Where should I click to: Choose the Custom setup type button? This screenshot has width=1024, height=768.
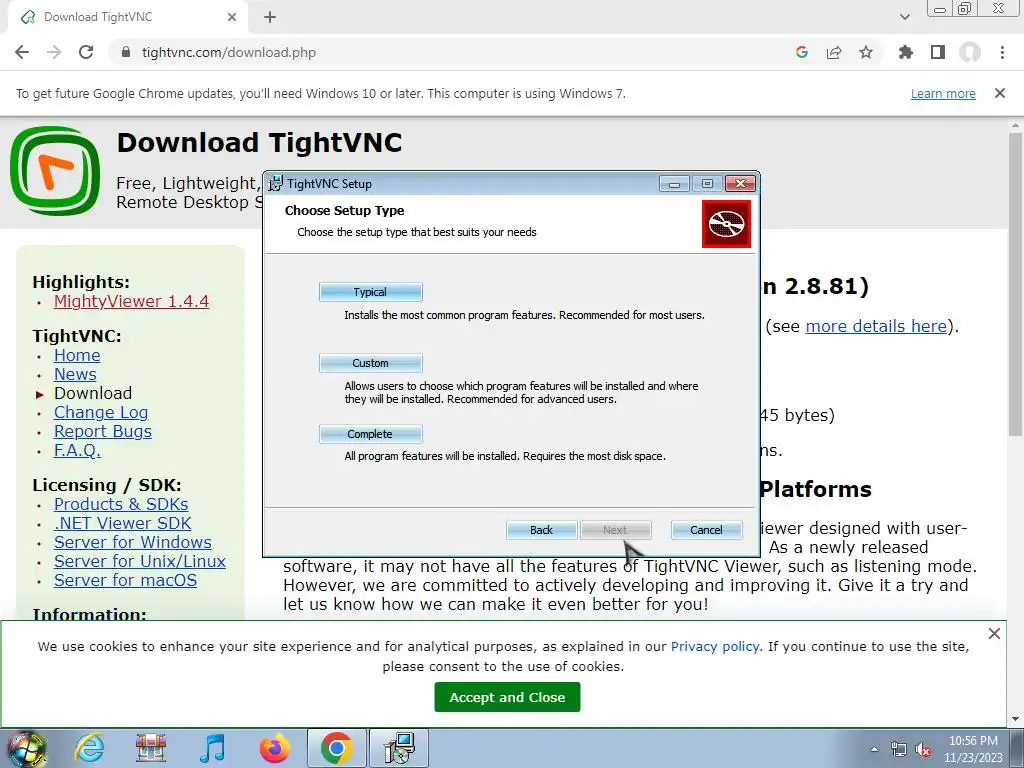[x=370, y=363]
